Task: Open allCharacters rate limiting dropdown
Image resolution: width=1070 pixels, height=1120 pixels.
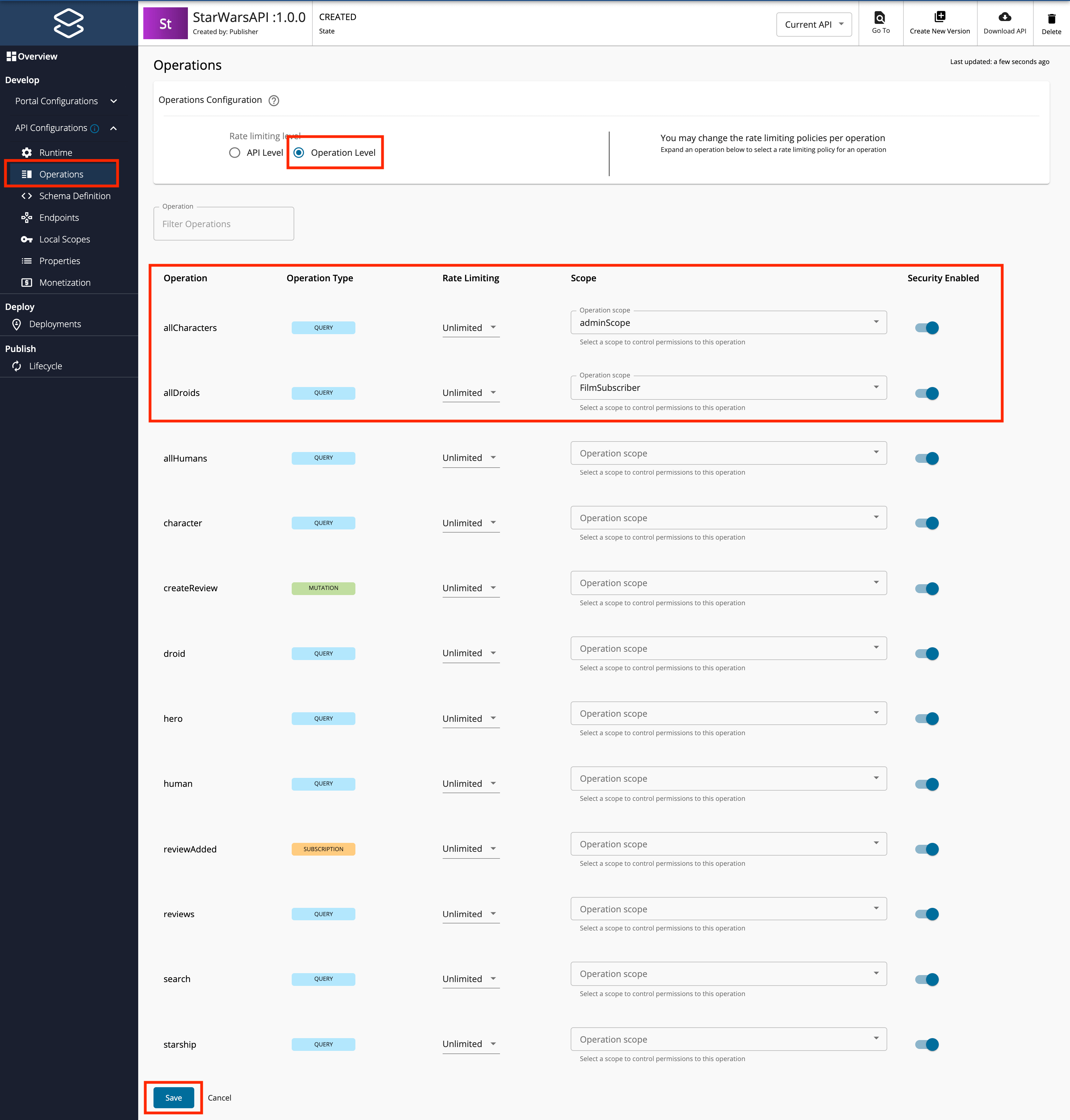Action: tap(471, 327)
